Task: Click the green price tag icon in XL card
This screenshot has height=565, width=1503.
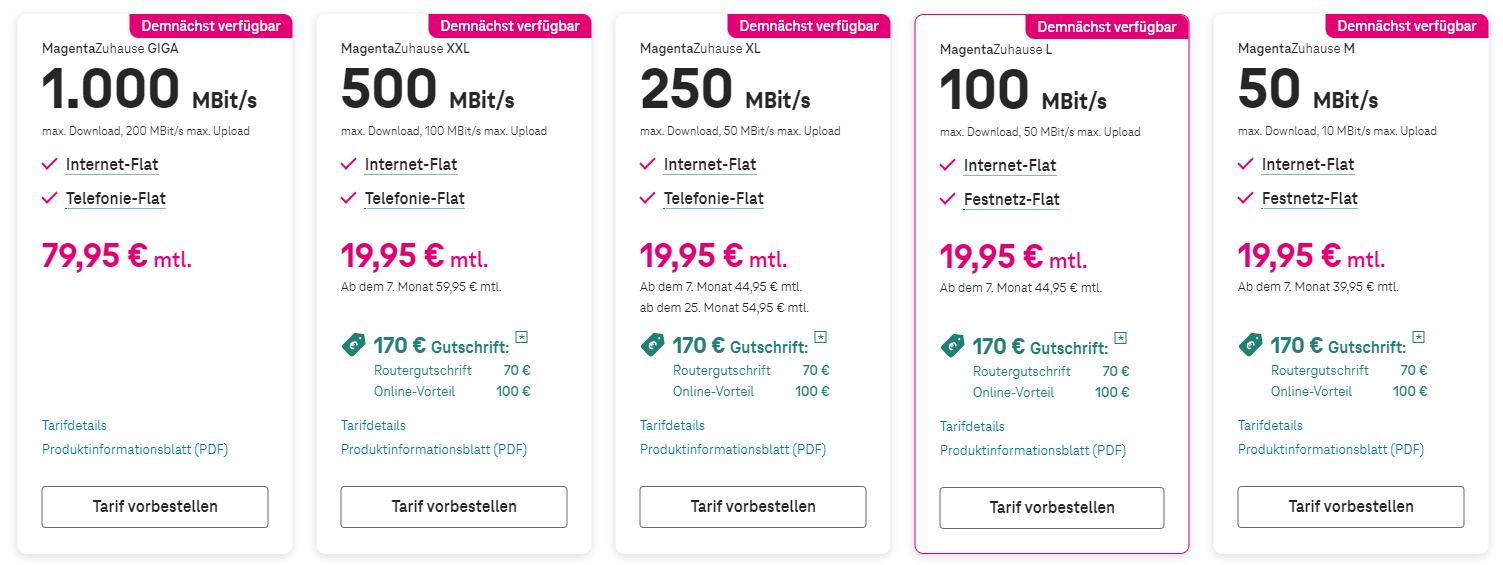Action: pyautogui.click(x=653, y=345)
